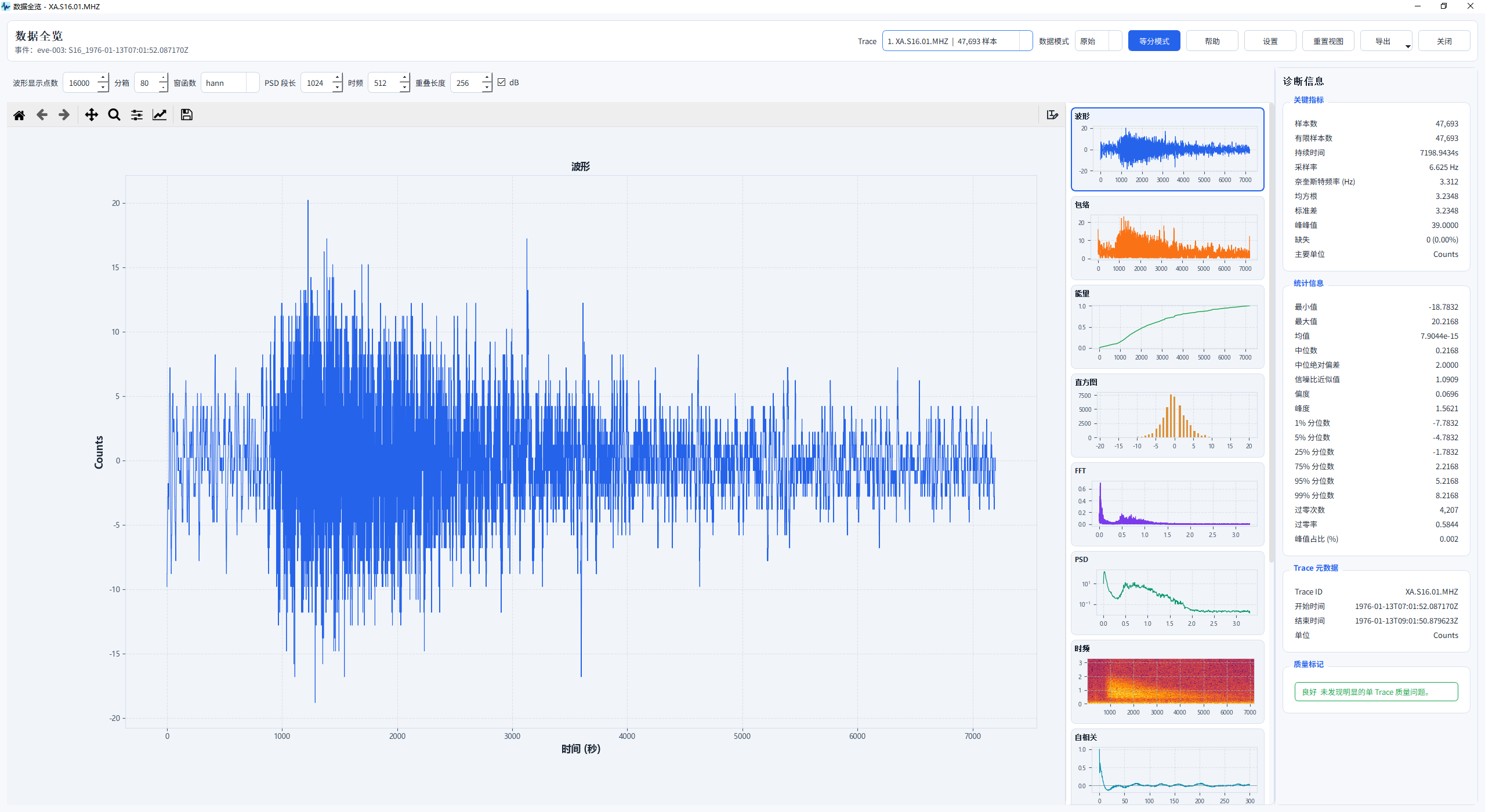Click the forward view arrow icon

pyautogui.click(x=64, y=115)
